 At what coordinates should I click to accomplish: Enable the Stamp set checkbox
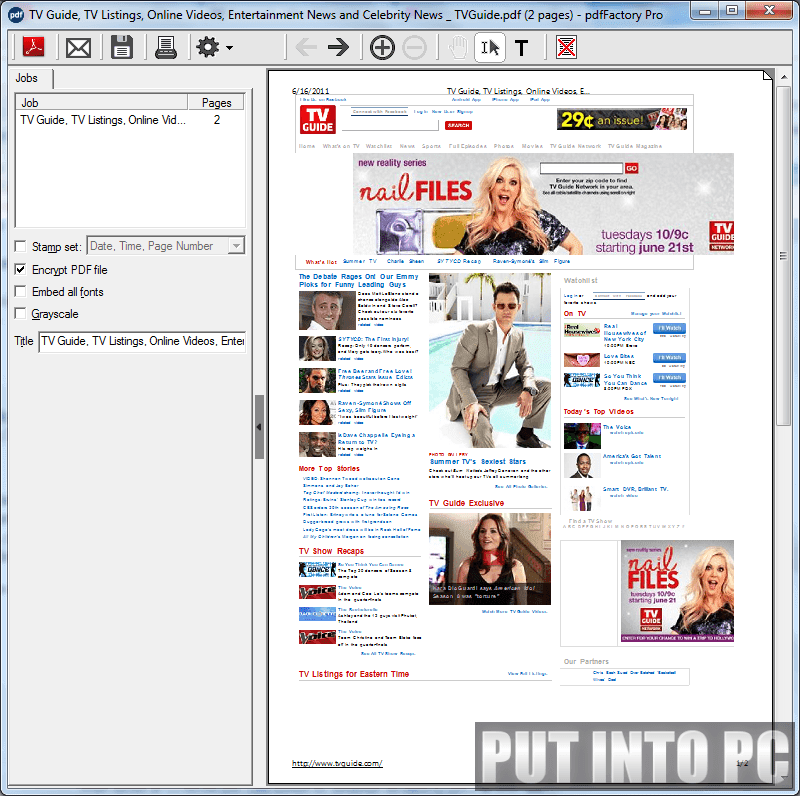[20, 246]
